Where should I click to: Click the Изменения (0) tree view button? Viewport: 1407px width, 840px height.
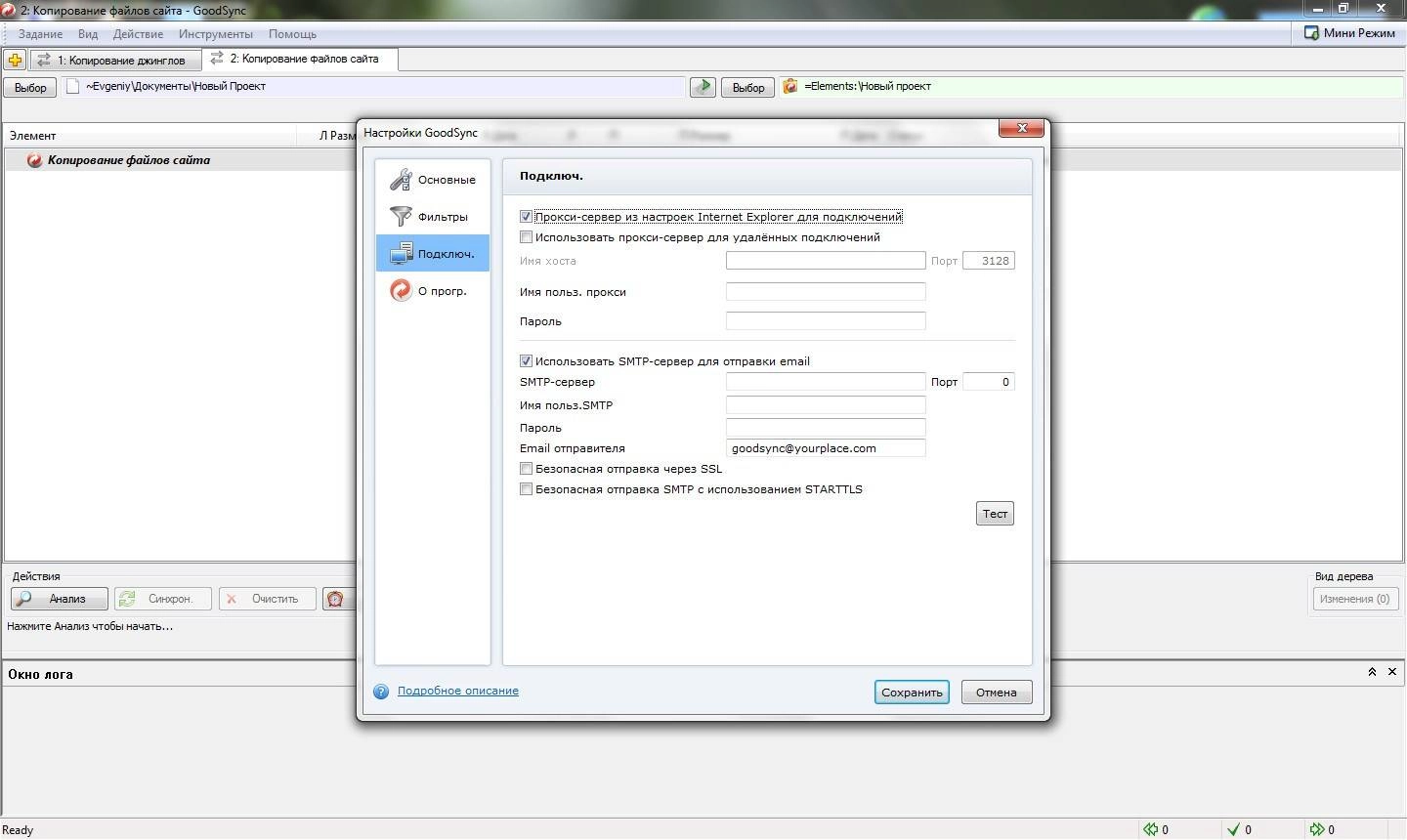click(x=1354, y=599)
